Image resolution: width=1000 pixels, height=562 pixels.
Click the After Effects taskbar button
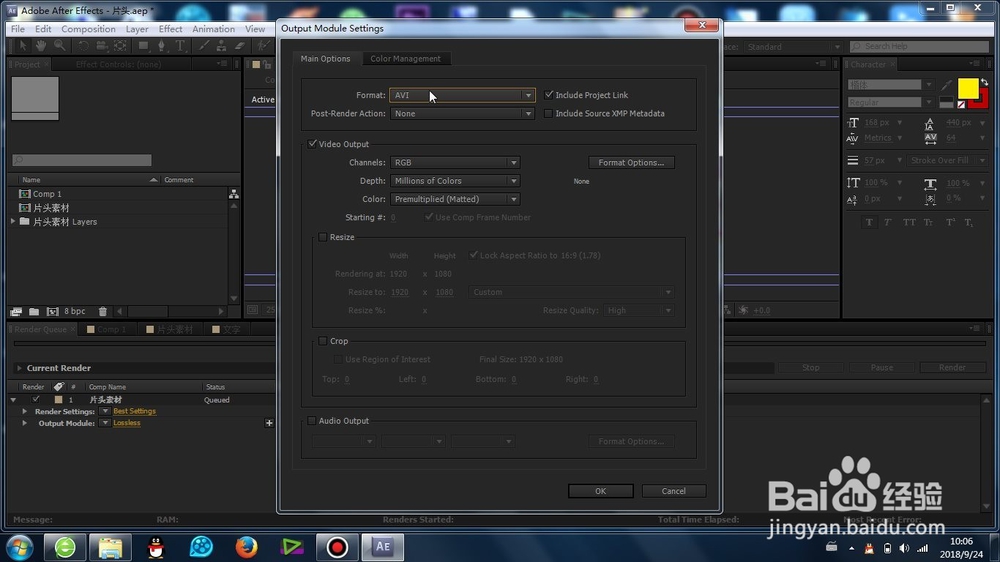(383, 547)
